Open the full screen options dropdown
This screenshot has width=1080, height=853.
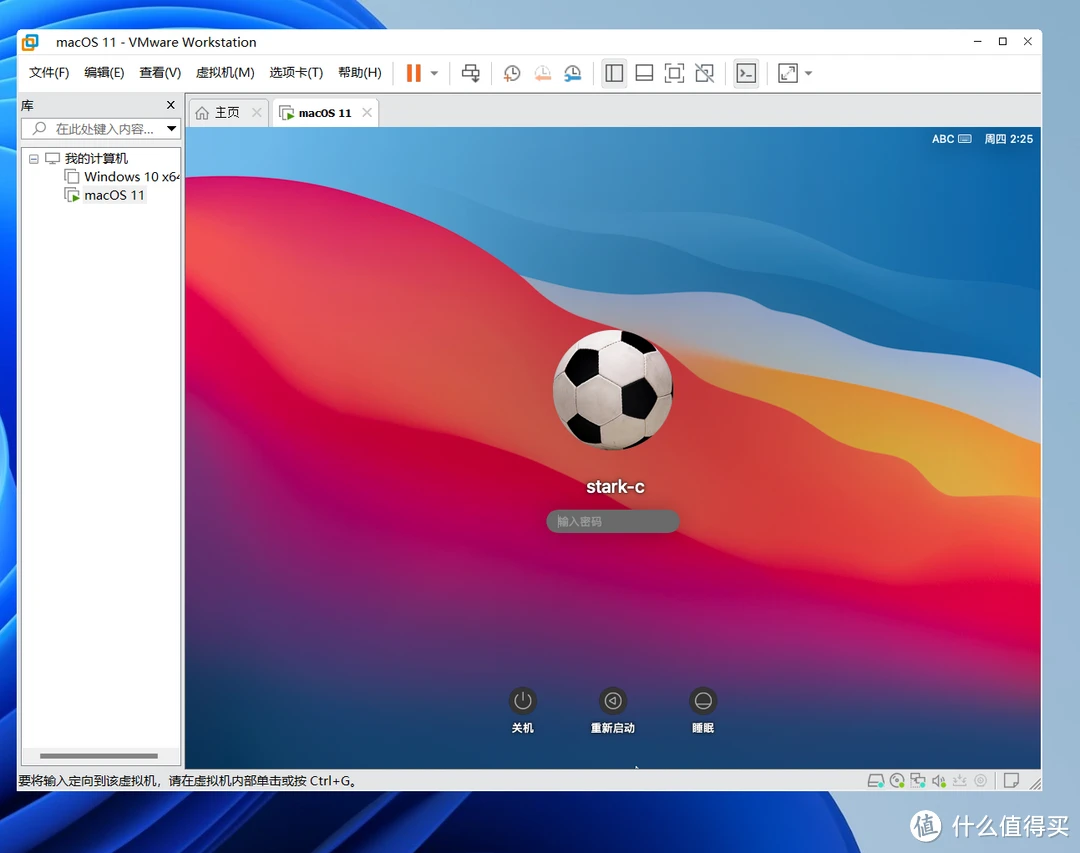tap(808, 73)
